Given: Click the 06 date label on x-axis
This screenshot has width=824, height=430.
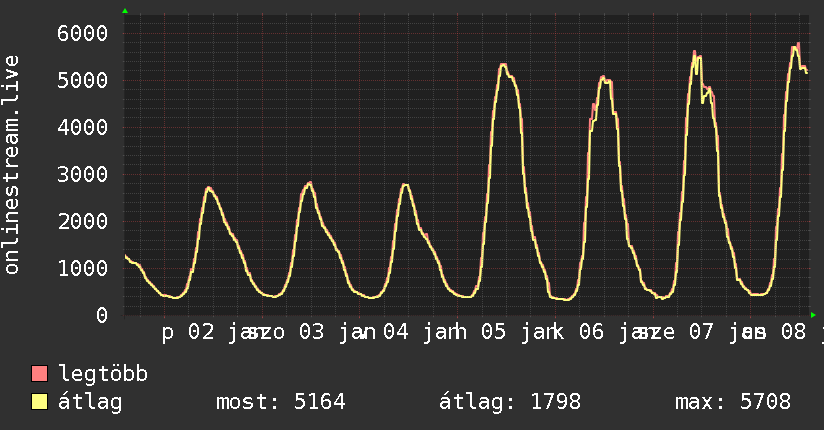Looking at the screenshot, I should tap(592, 332).
